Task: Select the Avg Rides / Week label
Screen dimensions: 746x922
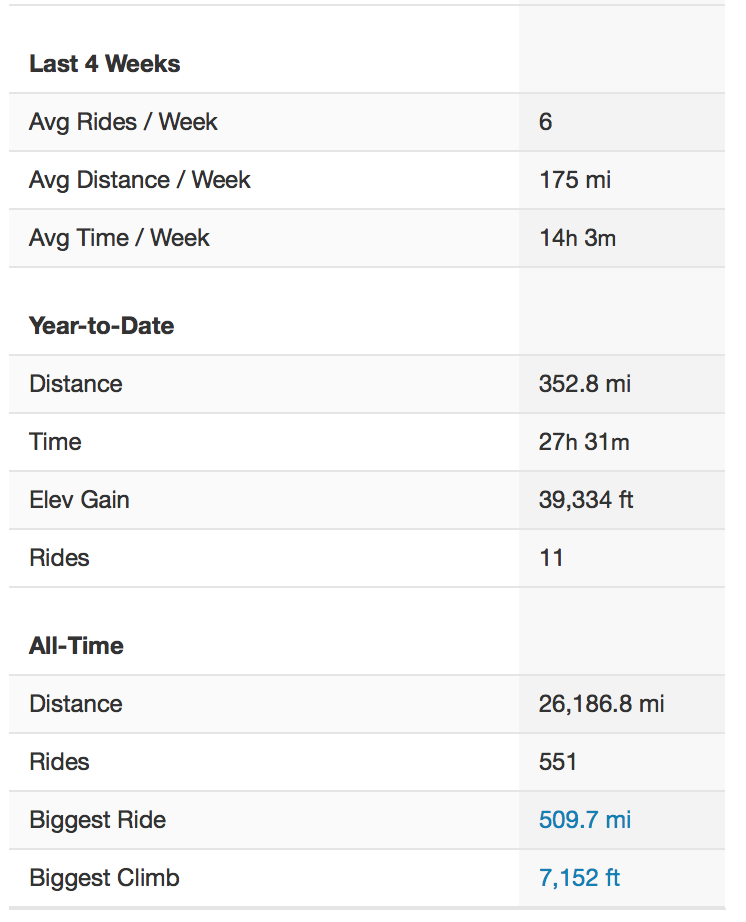Action: (x=124, y=122)
